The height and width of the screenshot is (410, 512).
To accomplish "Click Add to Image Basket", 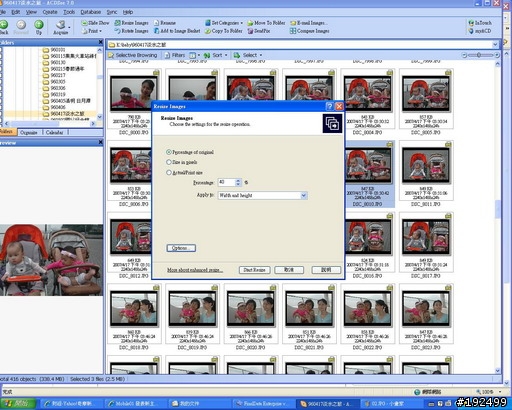I will pyautogui.click(x=177, y=31).
